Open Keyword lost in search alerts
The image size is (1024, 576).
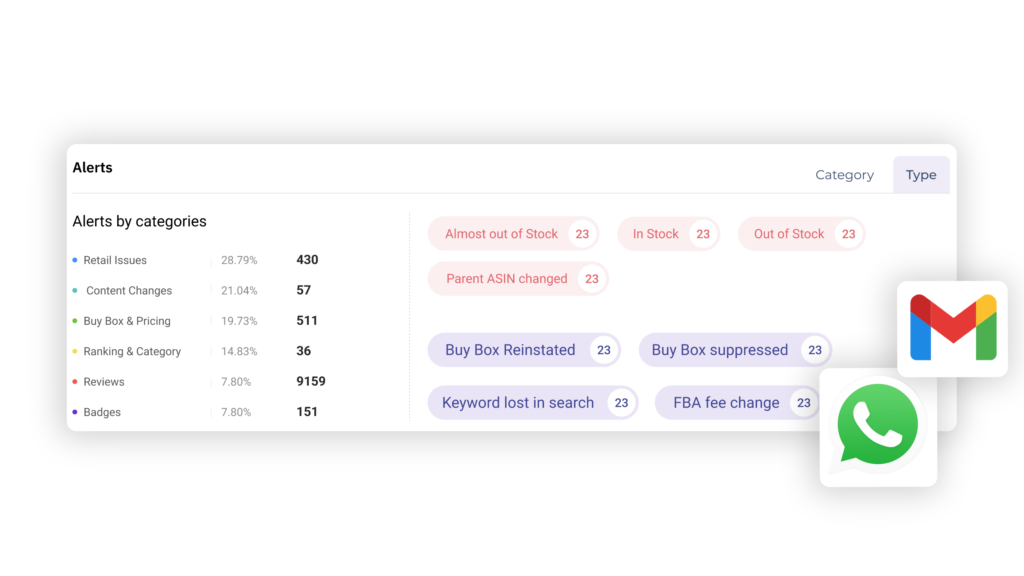click(x=532, y=403)
